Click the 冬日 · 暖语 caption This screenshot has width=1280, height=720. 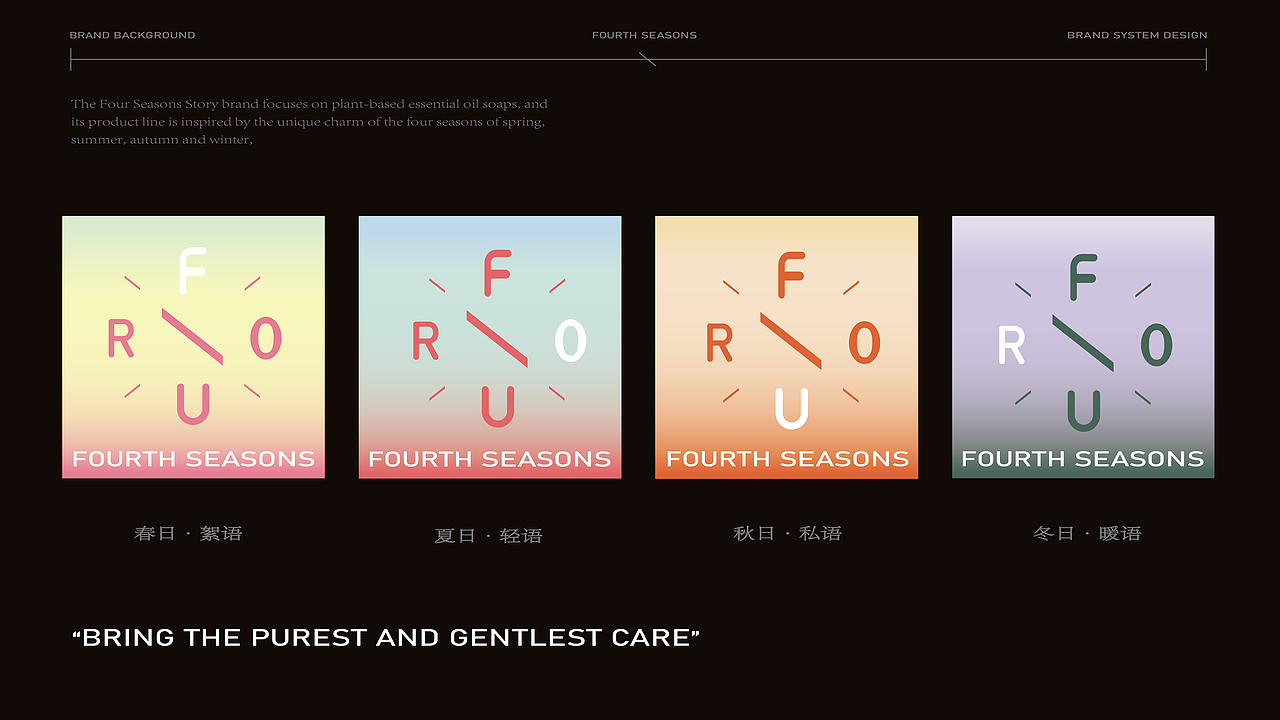tap(1087, 533)
